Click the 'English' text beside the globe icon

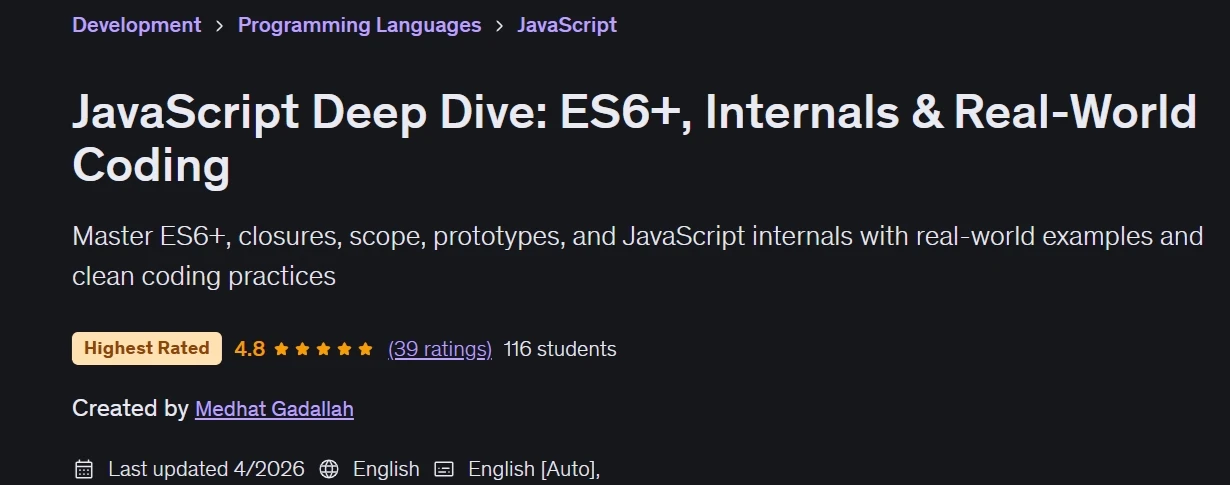click(x=386, y=469)
